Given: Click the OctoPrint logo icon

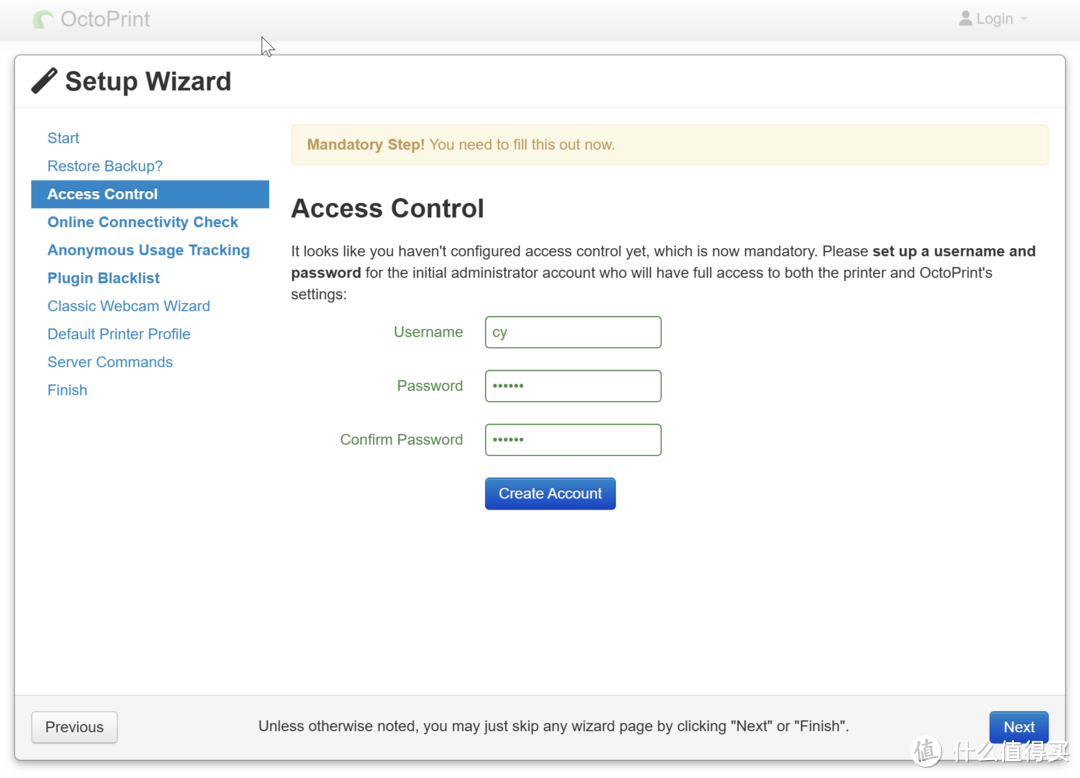Looking at the screenshot, I should pyautogui.click(x=43, y=19).
